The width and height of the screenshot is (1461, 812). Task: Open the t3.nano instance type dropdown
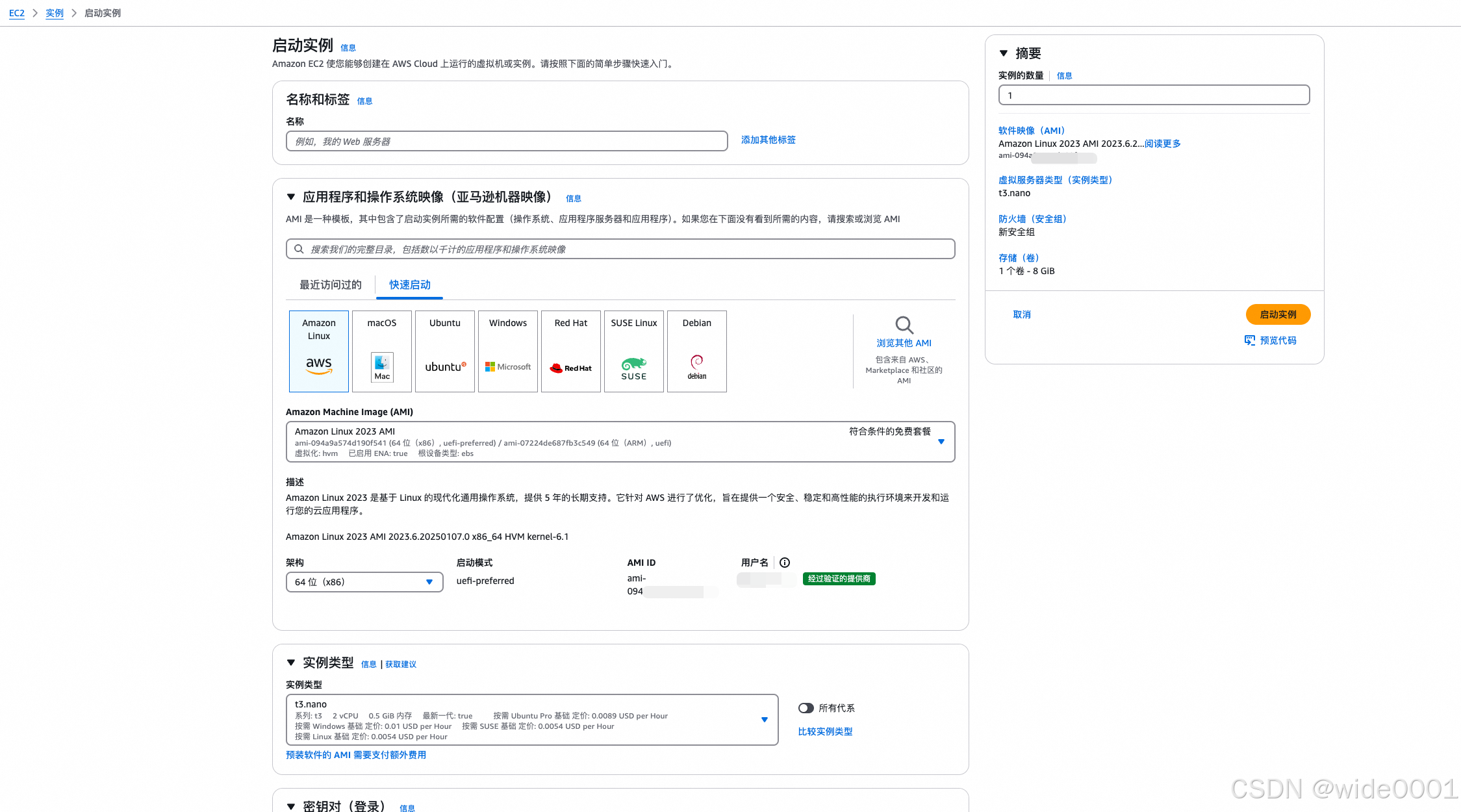pos(531,720)
